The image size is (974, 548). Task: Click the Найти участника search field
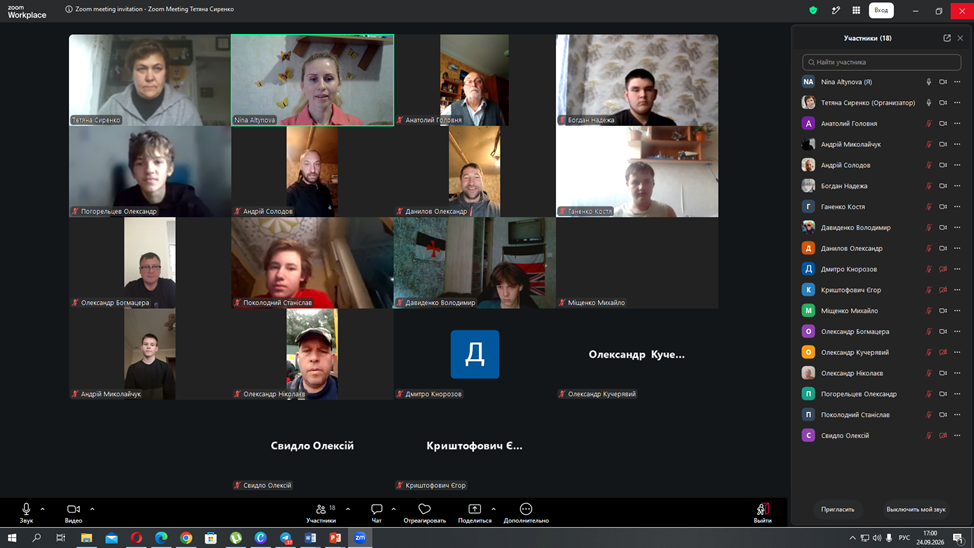coord(881,62)
